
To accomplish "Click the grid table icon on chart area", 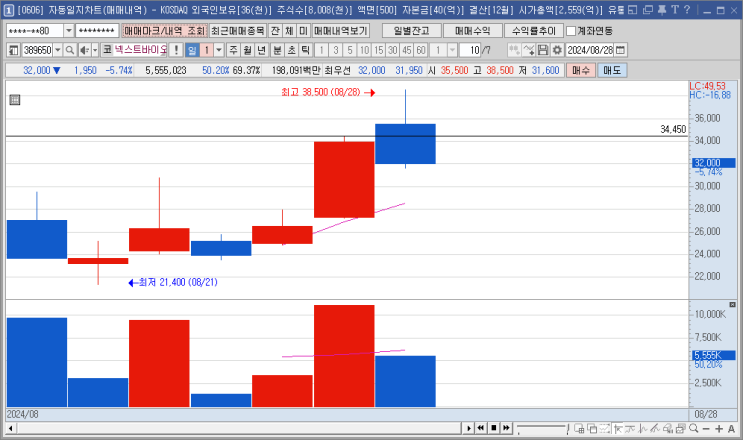I will 15,99.
